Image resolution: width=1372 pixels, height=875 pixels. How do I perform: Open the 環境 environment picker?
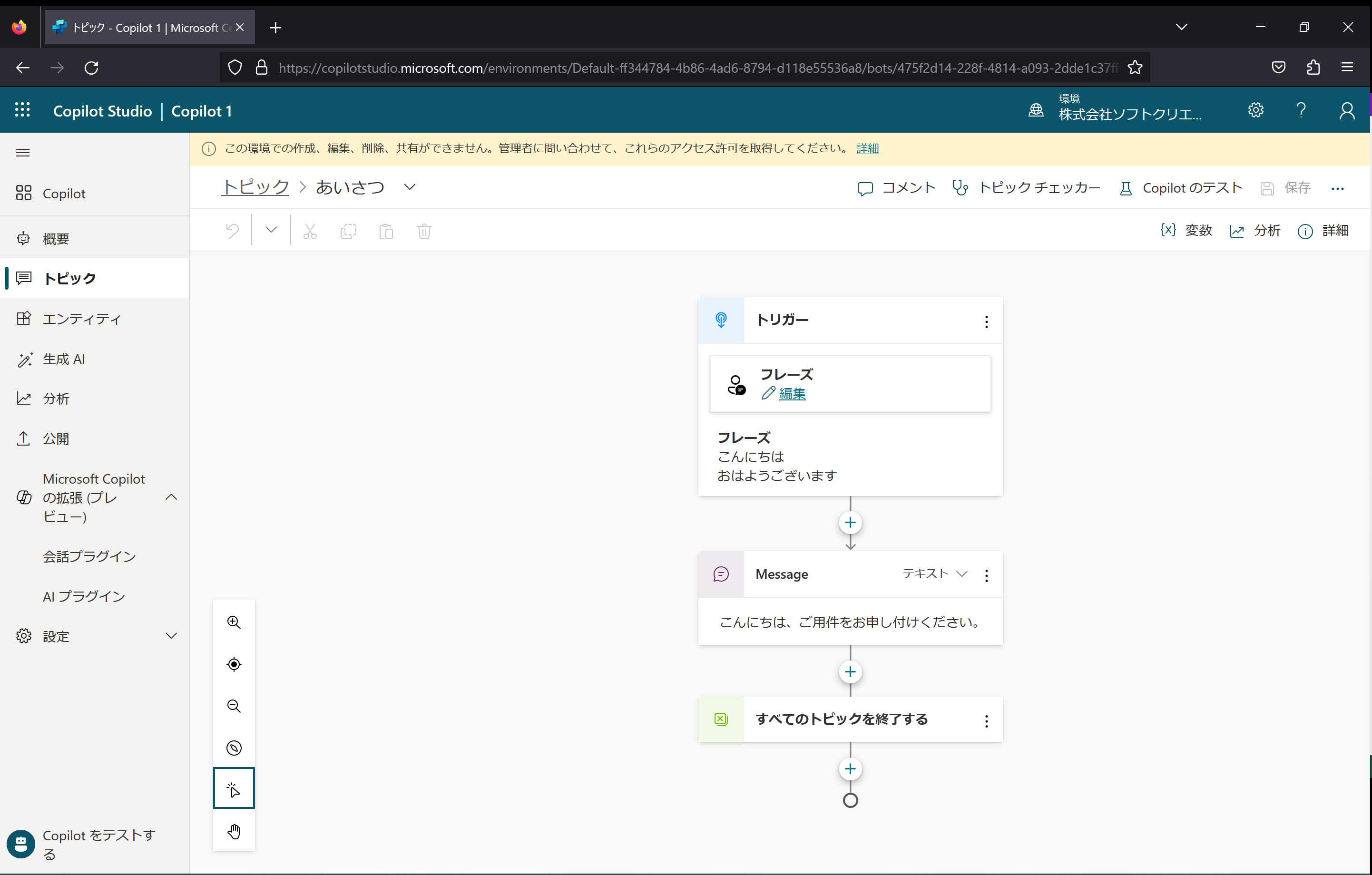click(1116, 109)
